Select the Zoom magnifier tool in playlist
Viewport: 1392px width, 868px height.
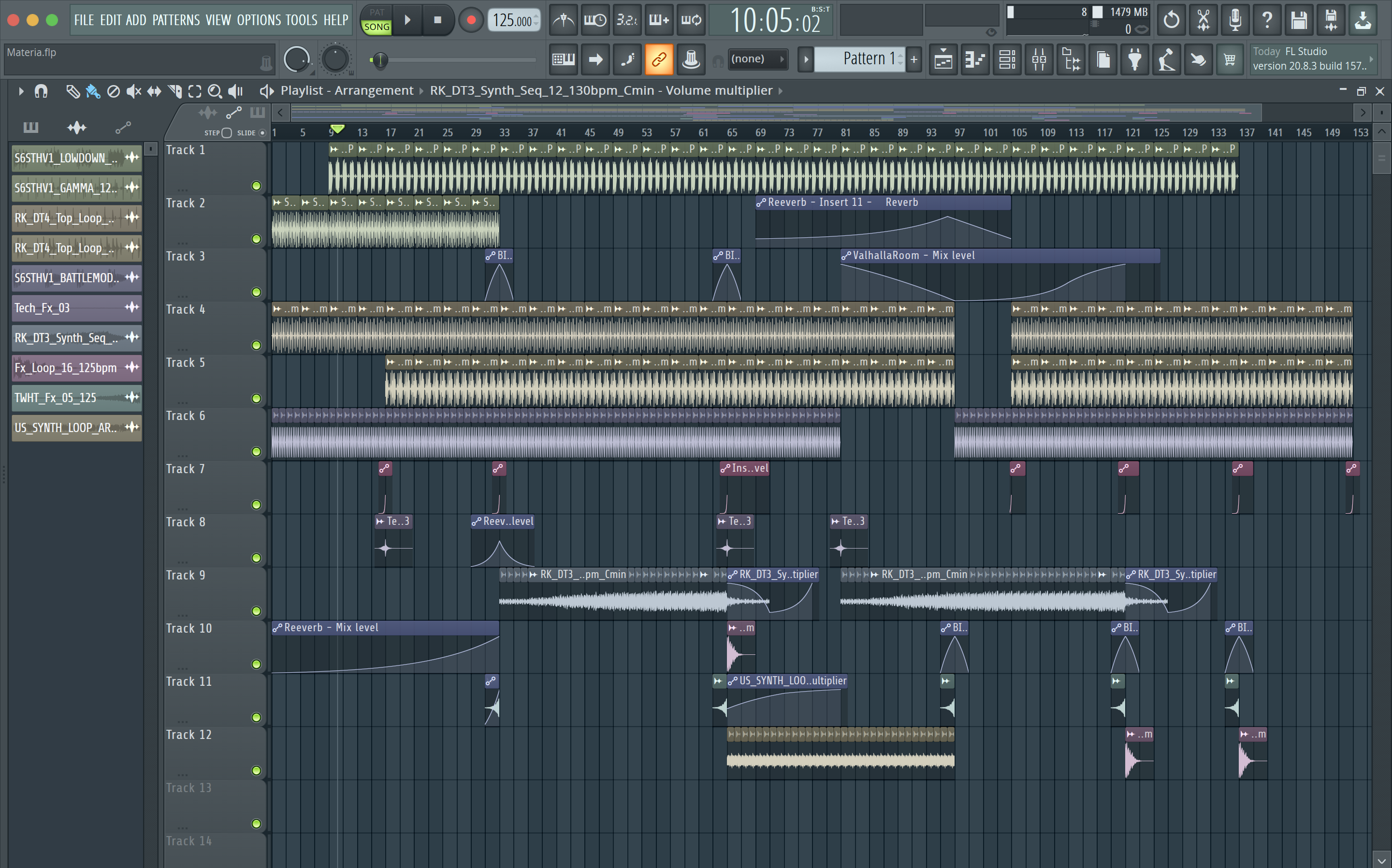215,91
